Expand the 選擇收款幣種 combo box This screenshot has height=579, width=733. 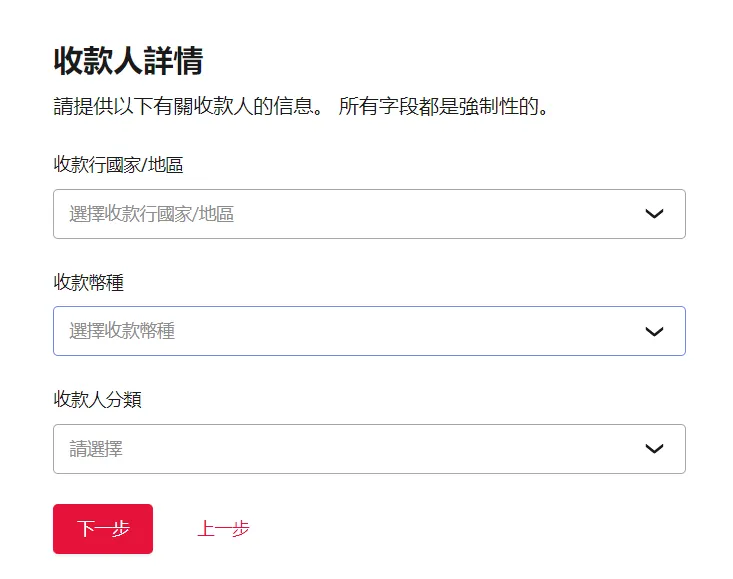(369, 331)
